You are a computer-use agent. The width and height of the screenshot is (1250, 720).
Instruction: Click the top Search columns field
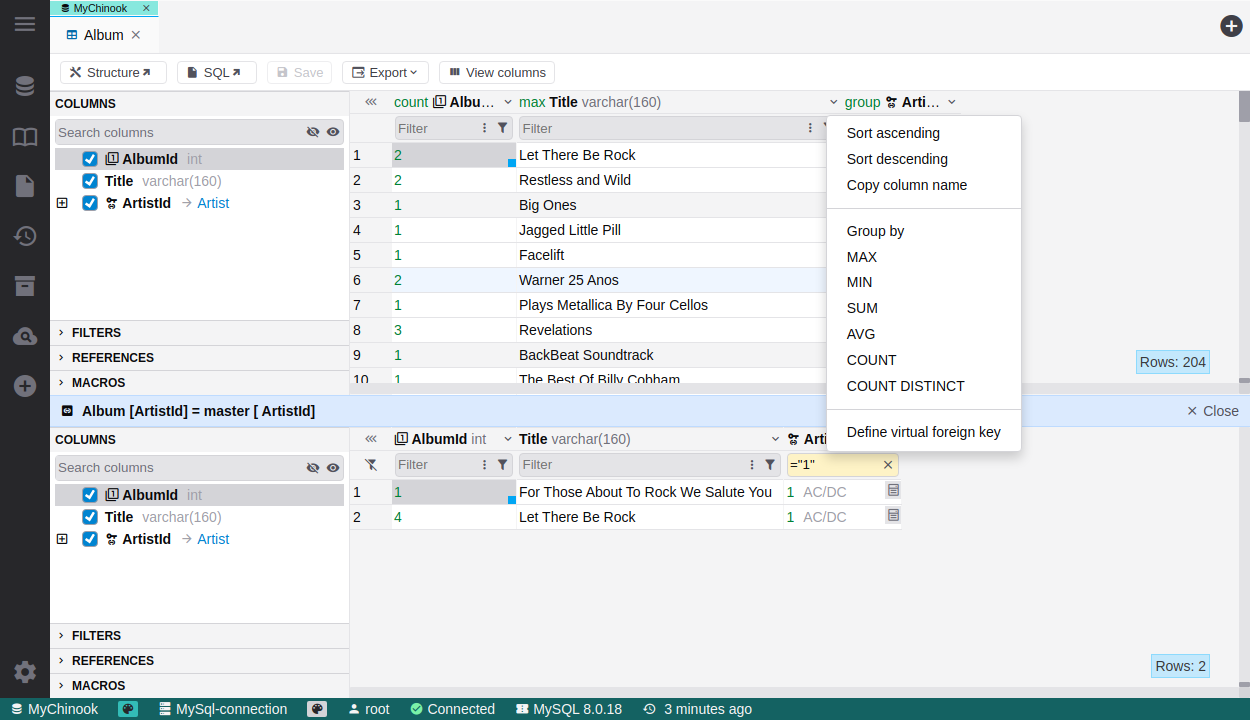pos(178,132)
